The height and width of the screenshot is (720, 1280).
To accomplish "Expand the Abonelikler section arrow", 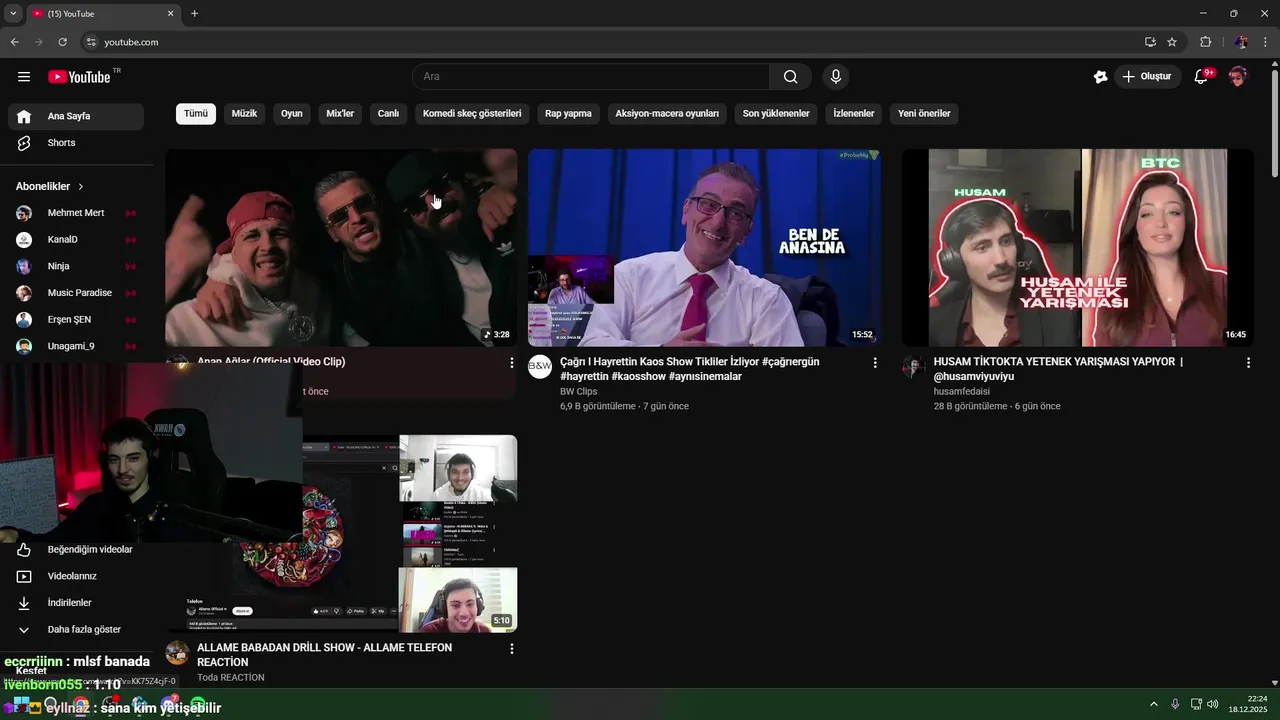I will click(81, 187).
